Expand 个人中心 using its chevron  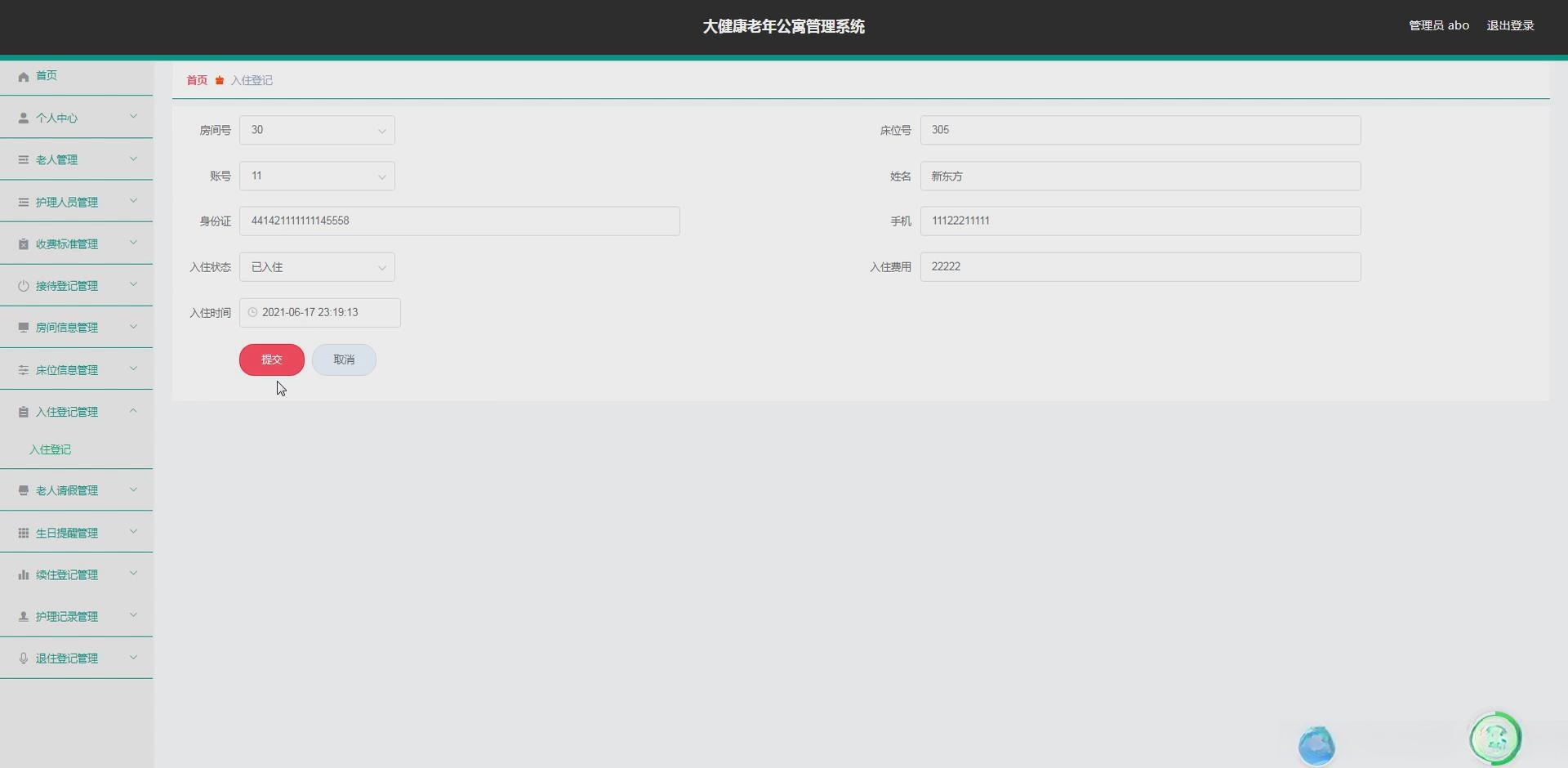tap(133, 117)
